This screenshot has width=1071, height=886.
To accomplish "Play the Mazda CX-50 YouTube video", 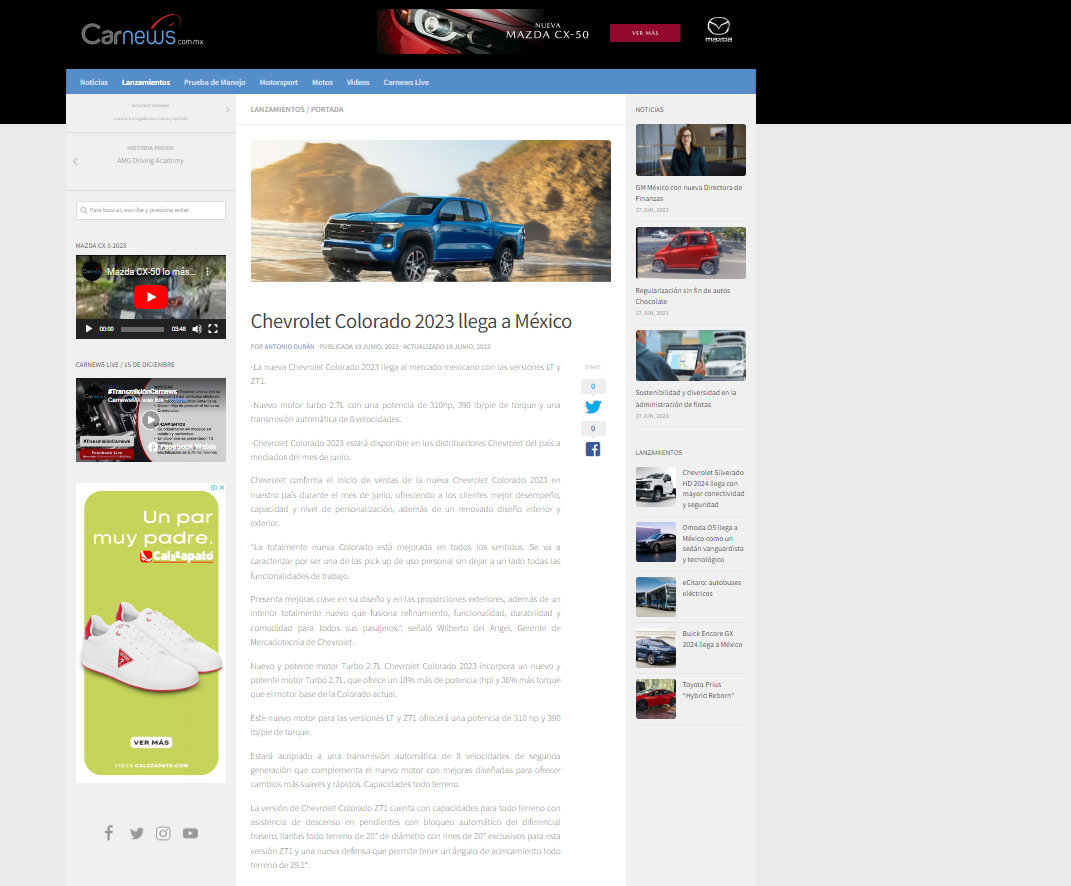I will click(151, 296).
